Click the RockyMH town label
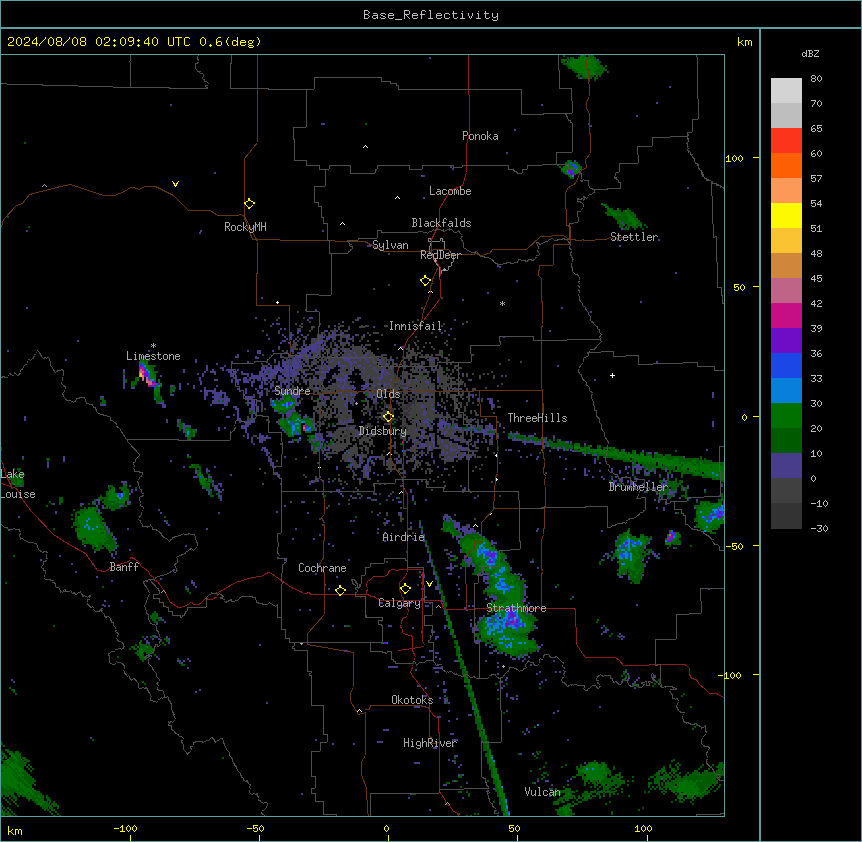The image size is (862, 842). pyautogui.click(x=245, y=228)
